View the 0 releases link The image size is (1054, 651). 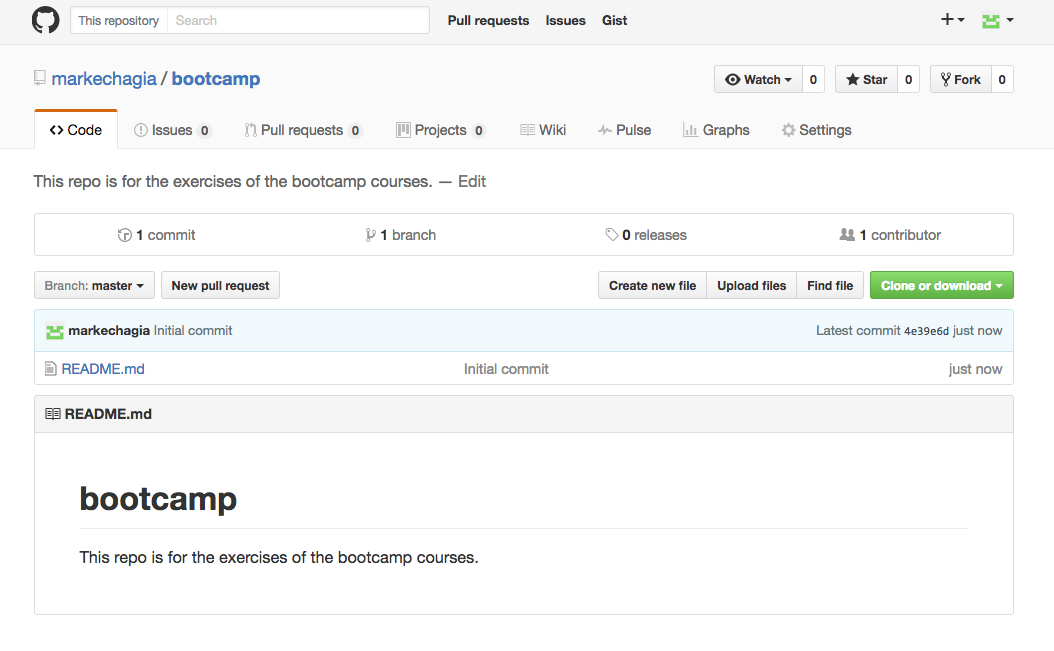[646, 235]
